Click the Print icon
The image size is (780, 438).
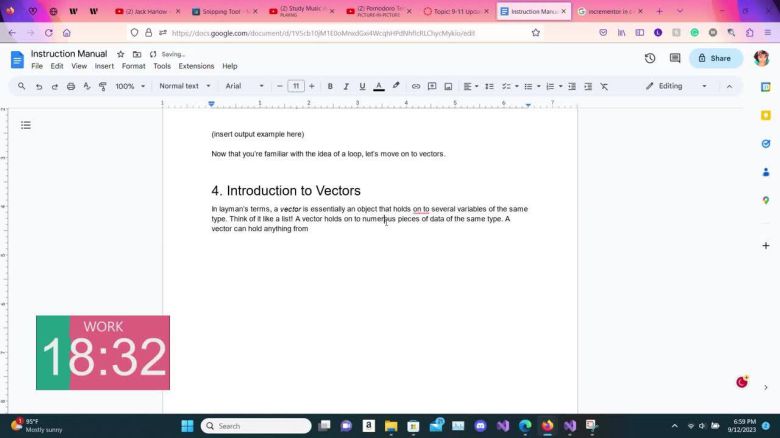71,86
